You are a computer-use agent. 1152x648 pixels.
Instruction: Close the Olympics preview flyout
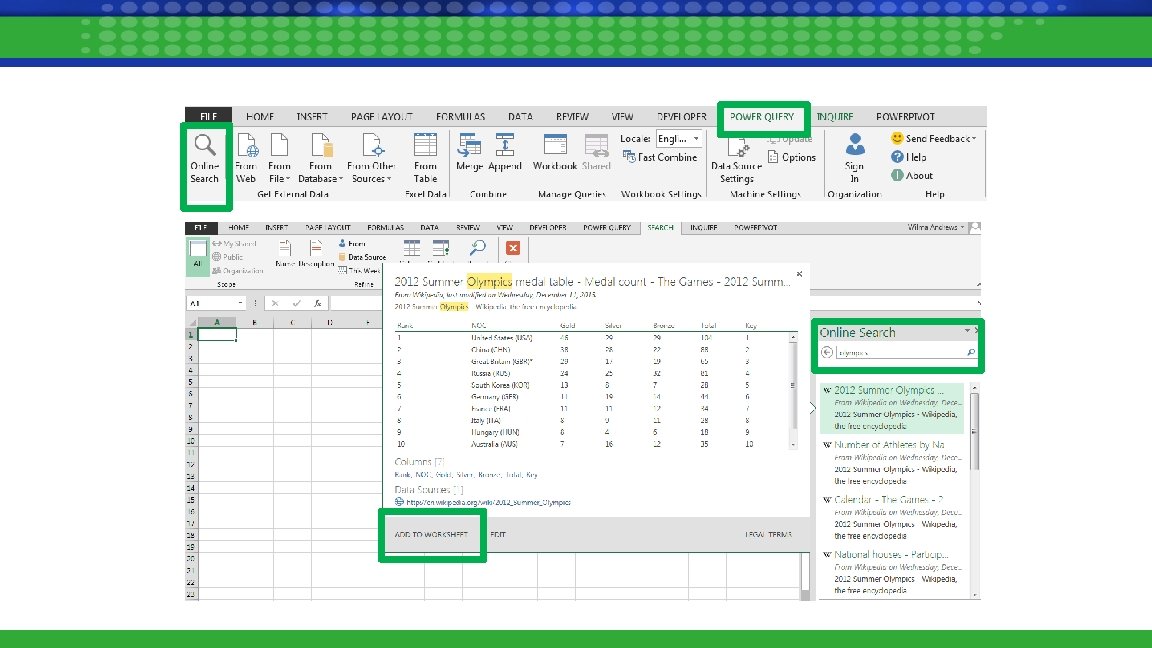[799, 274]
